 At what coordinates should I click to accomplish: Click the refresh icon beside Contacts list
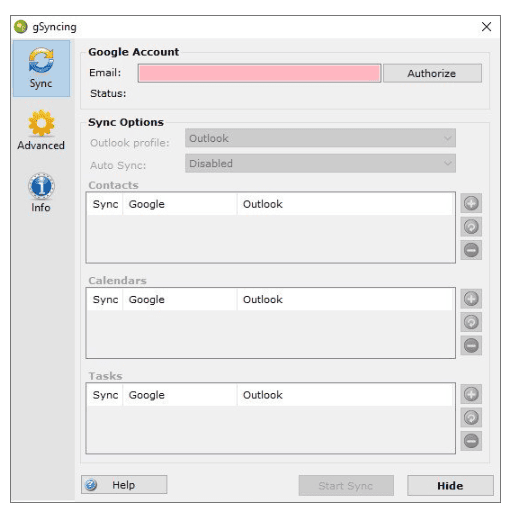click(471, 227)
